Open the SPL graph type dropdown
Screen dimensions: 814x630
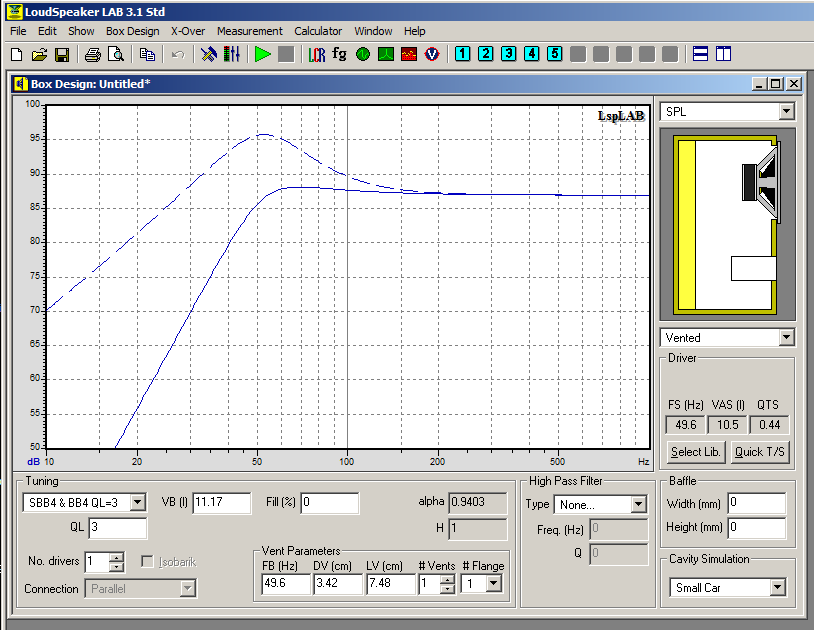(786, 112)
